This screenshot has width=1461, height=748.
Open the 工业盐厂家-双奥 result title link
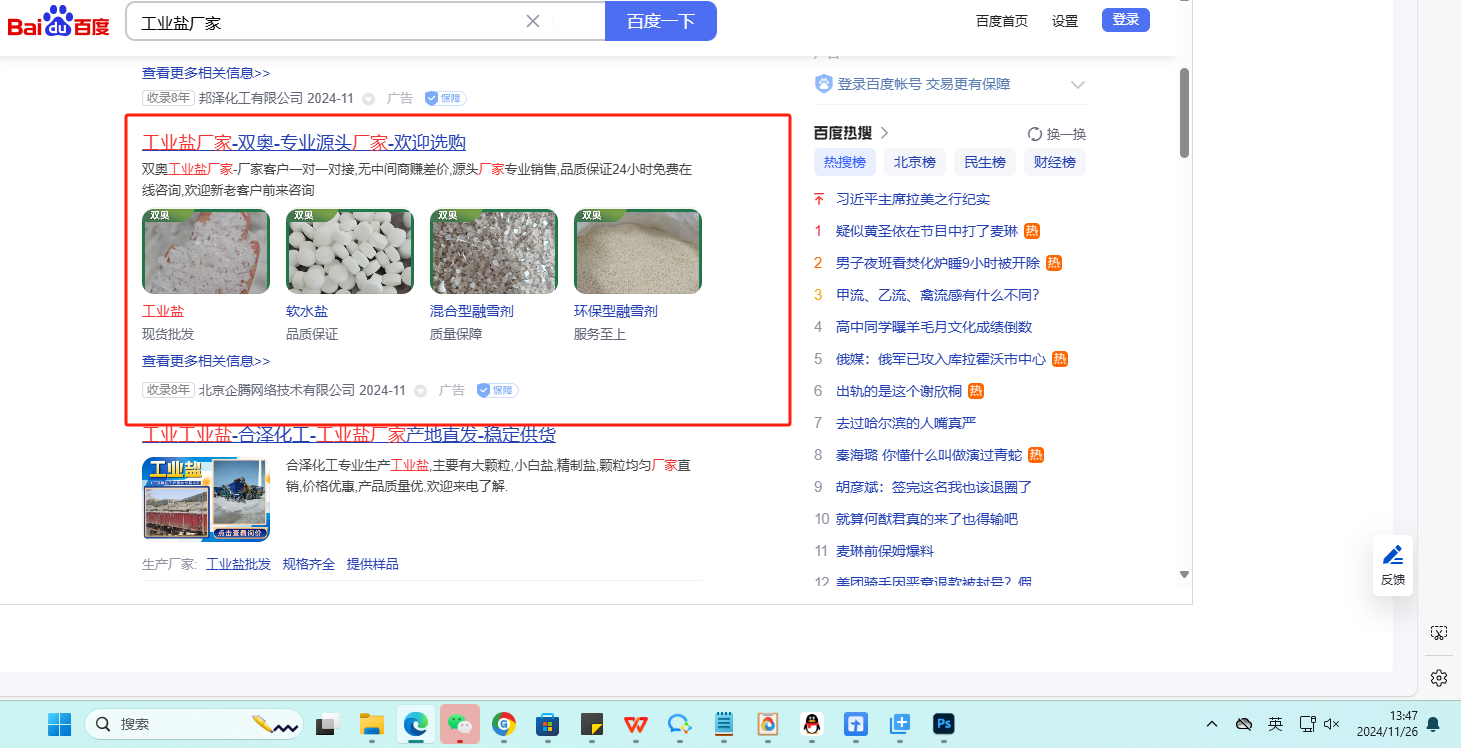304,142
